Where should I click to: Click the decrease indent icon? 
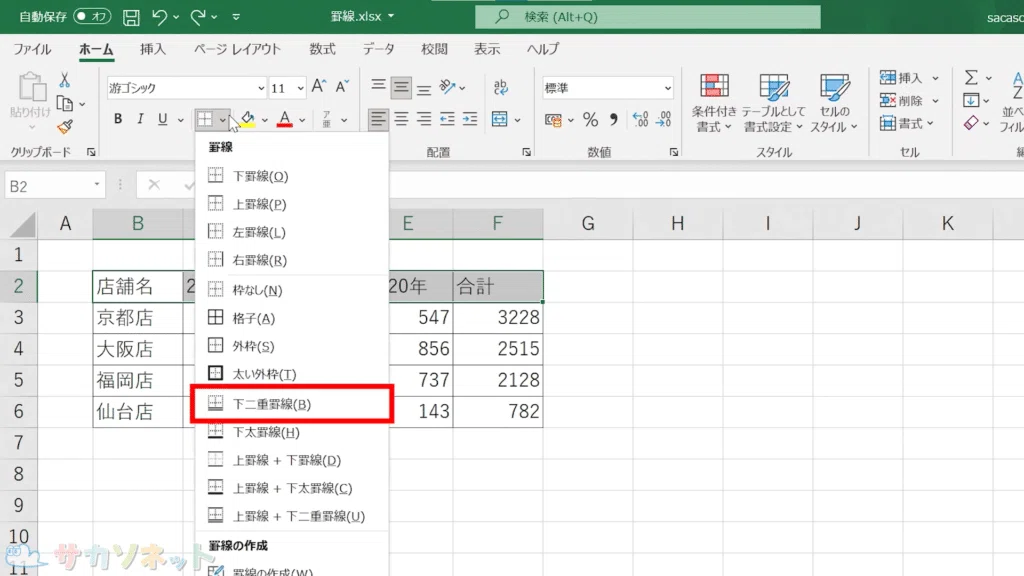447,119
